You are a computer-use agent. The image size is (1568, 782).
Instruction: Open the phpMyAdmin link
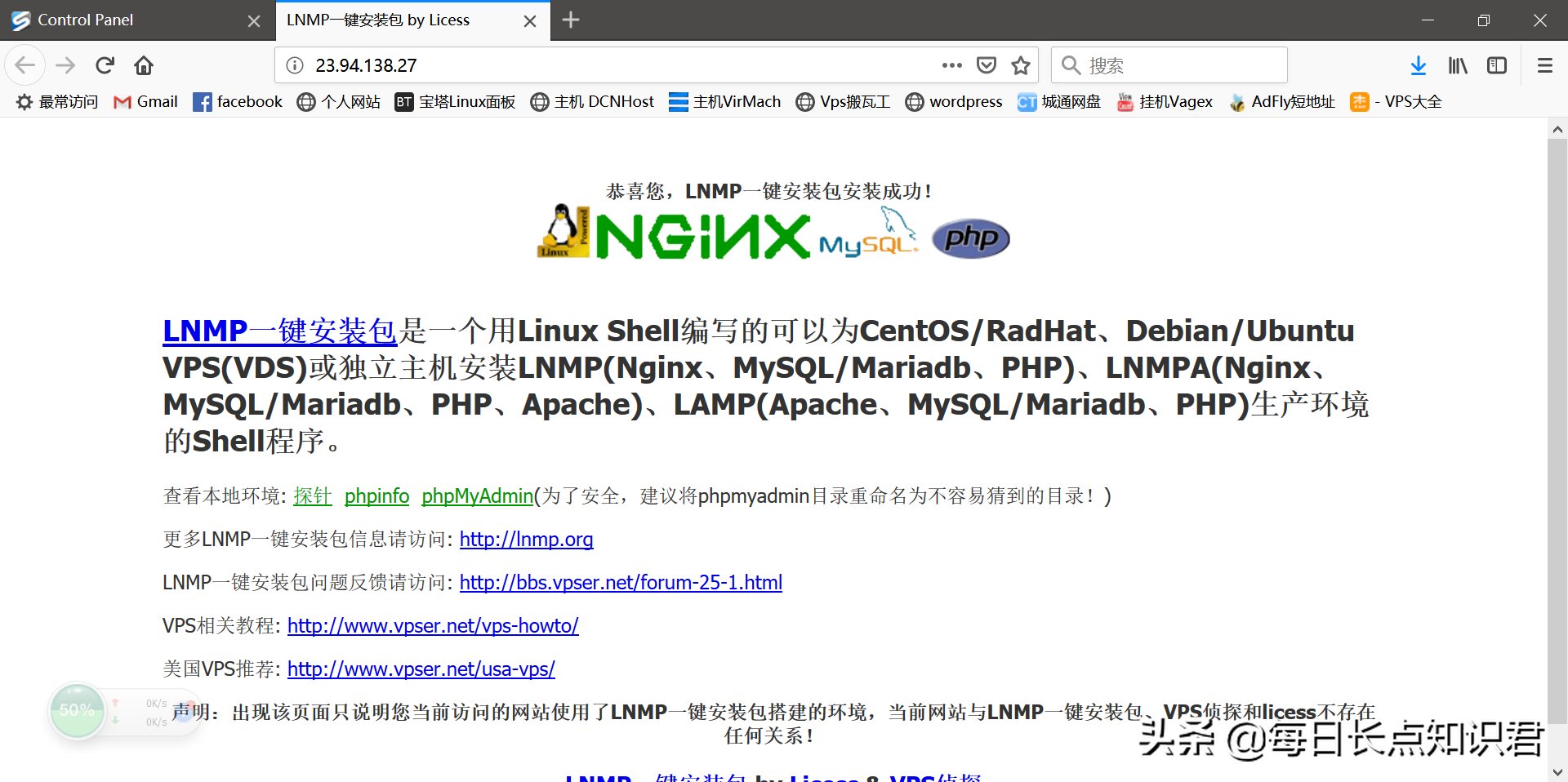477,495
